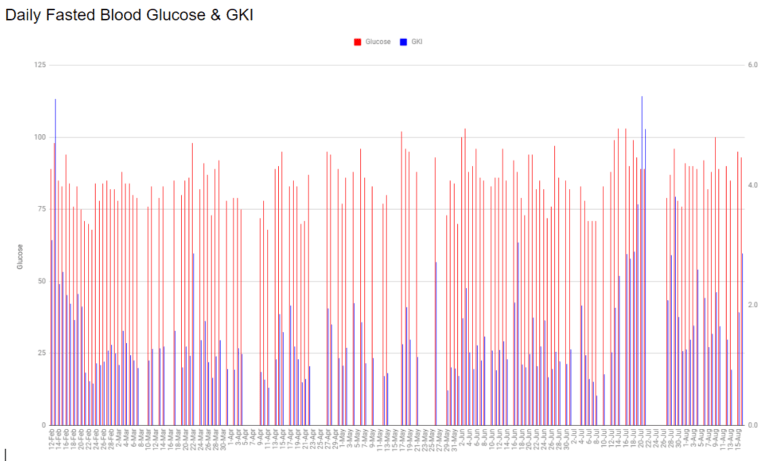
Task: Click the blue GKI legend swatch
Action: pos(402,42)
